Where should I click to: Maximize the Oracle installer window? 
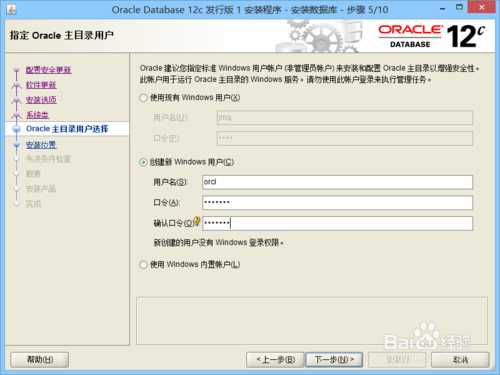[459, 7]
